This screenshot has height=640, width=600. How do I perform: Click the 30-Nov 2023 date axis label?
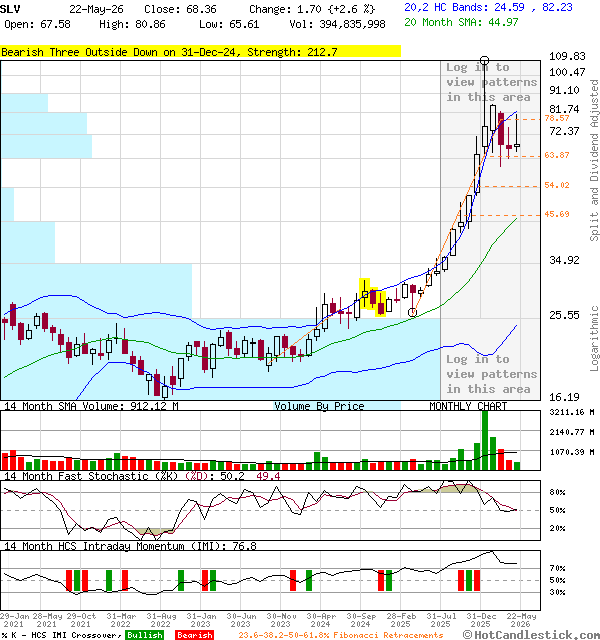click(x=281, y=620)
